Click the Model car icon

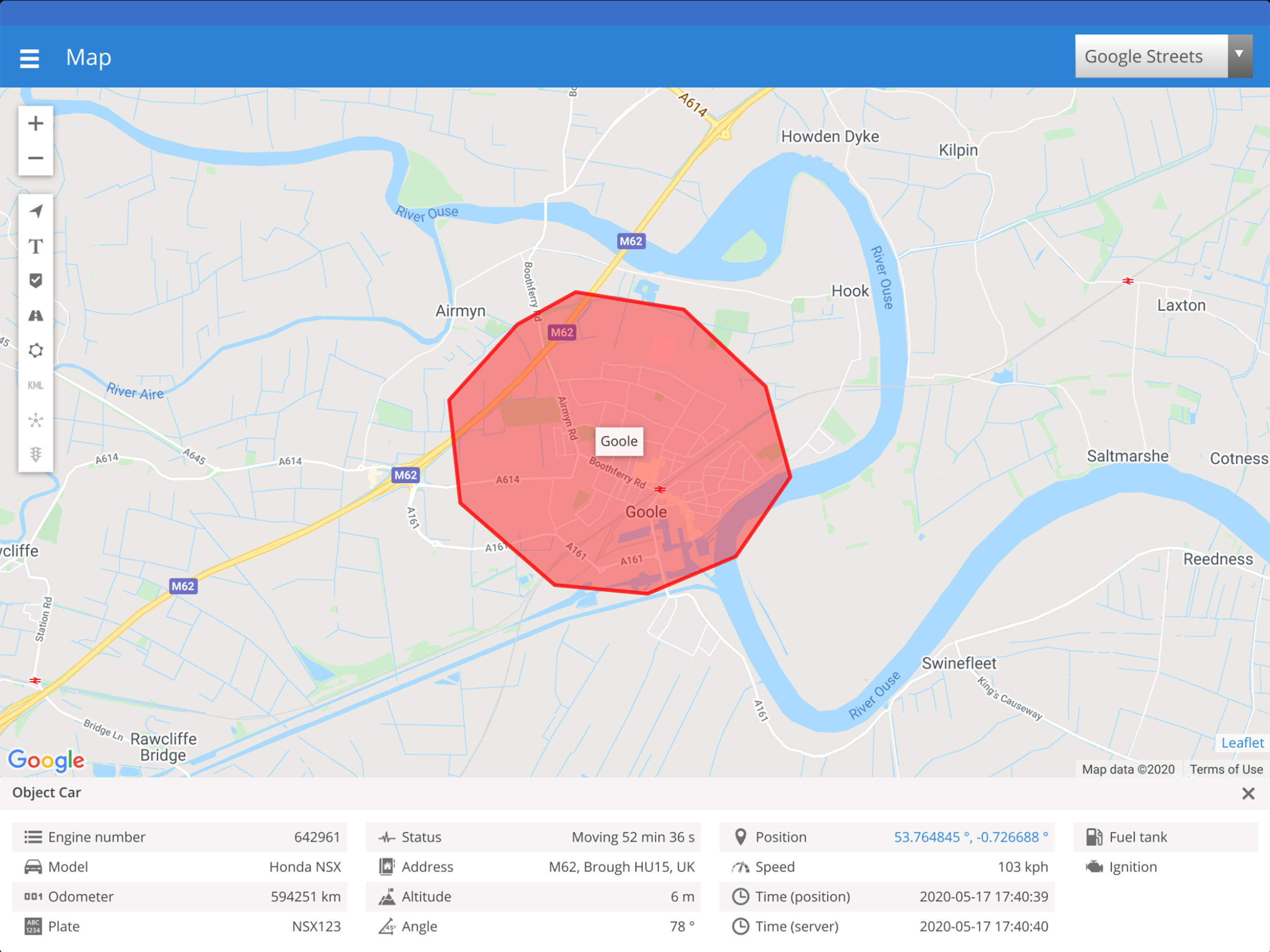(x=33, y=867)
